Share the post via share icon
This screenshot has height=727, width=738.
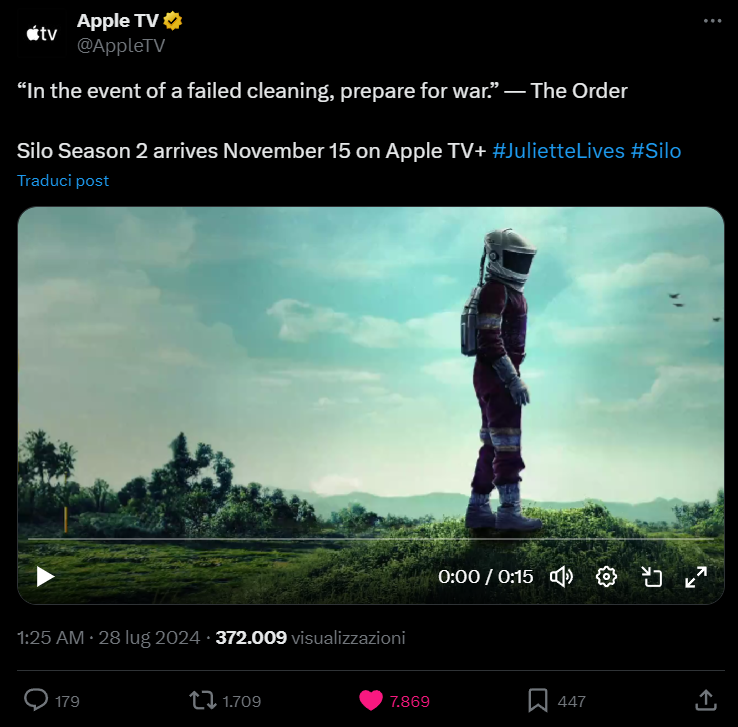(704, 699)
